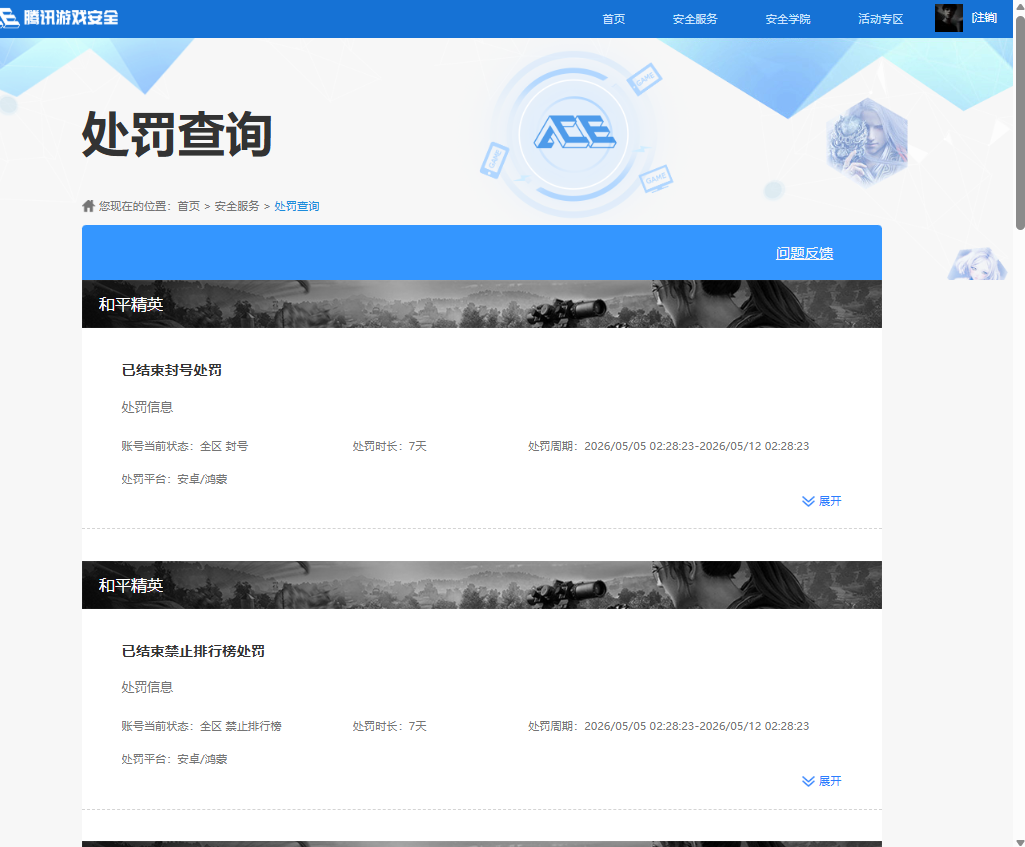Open the 活动专区 navigation menu
This screenshot has height=847, width=1025.
pos(881,19)
